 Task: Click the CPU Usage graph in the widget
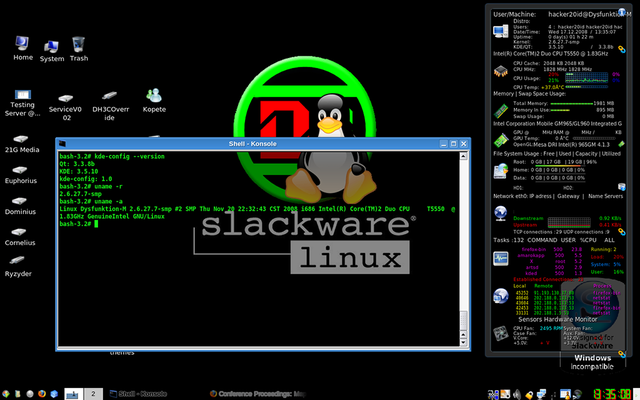[x=587, y=77]
